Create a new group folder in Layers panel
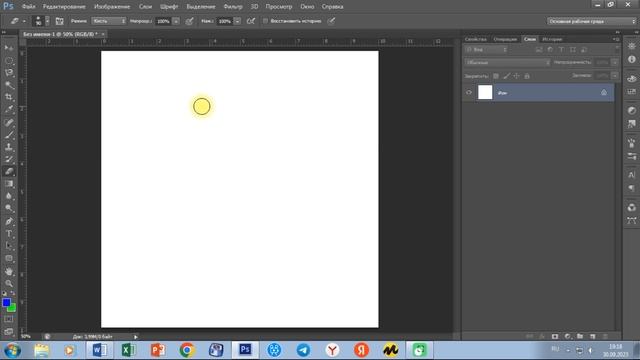 (x=580, y=336)
